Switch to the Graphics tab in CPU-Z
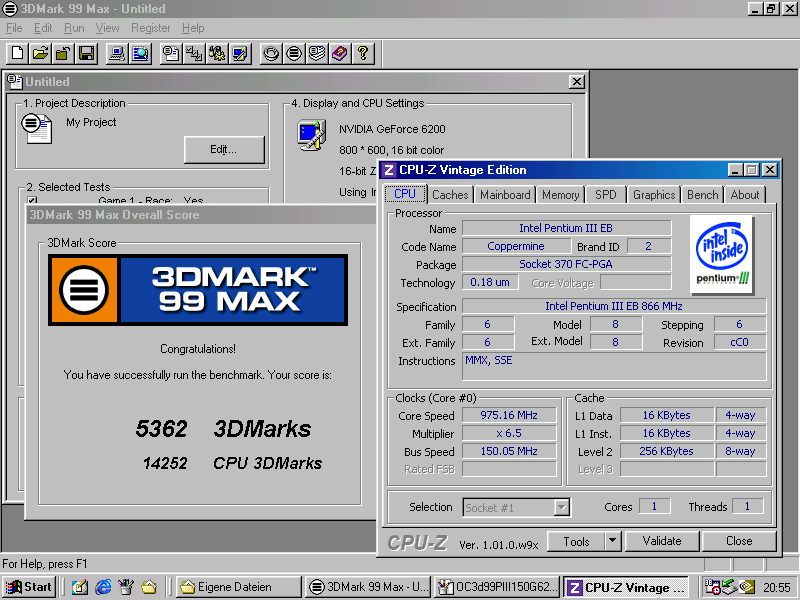This screenshot has height=600, width=800. point(654,195)
